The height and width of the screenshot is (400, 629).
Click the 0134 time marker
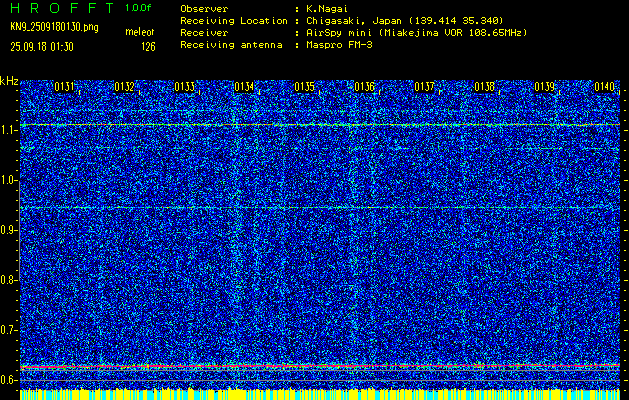tap(244, 87)
